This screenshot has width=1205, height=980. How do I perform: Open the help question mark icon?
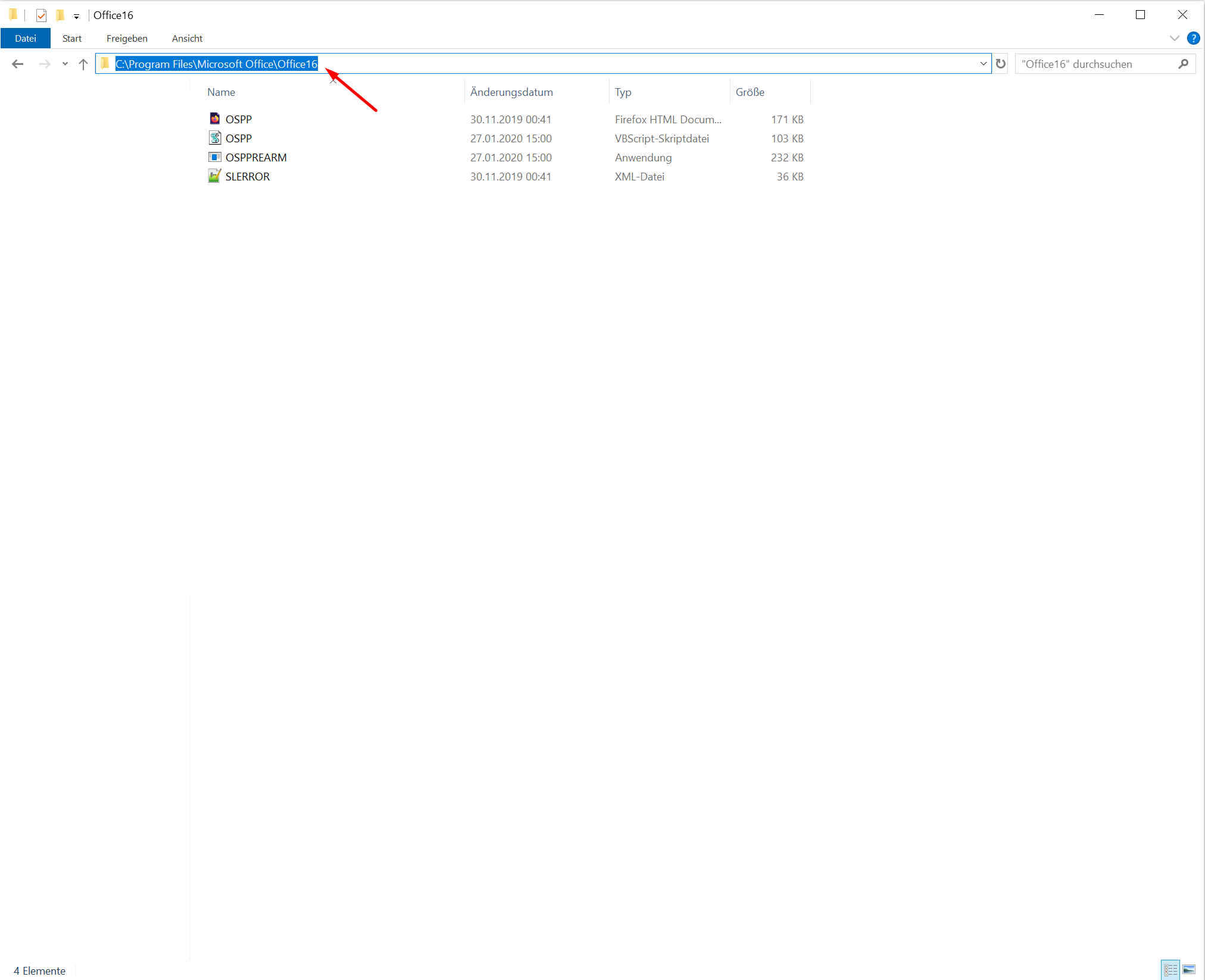1193,38
